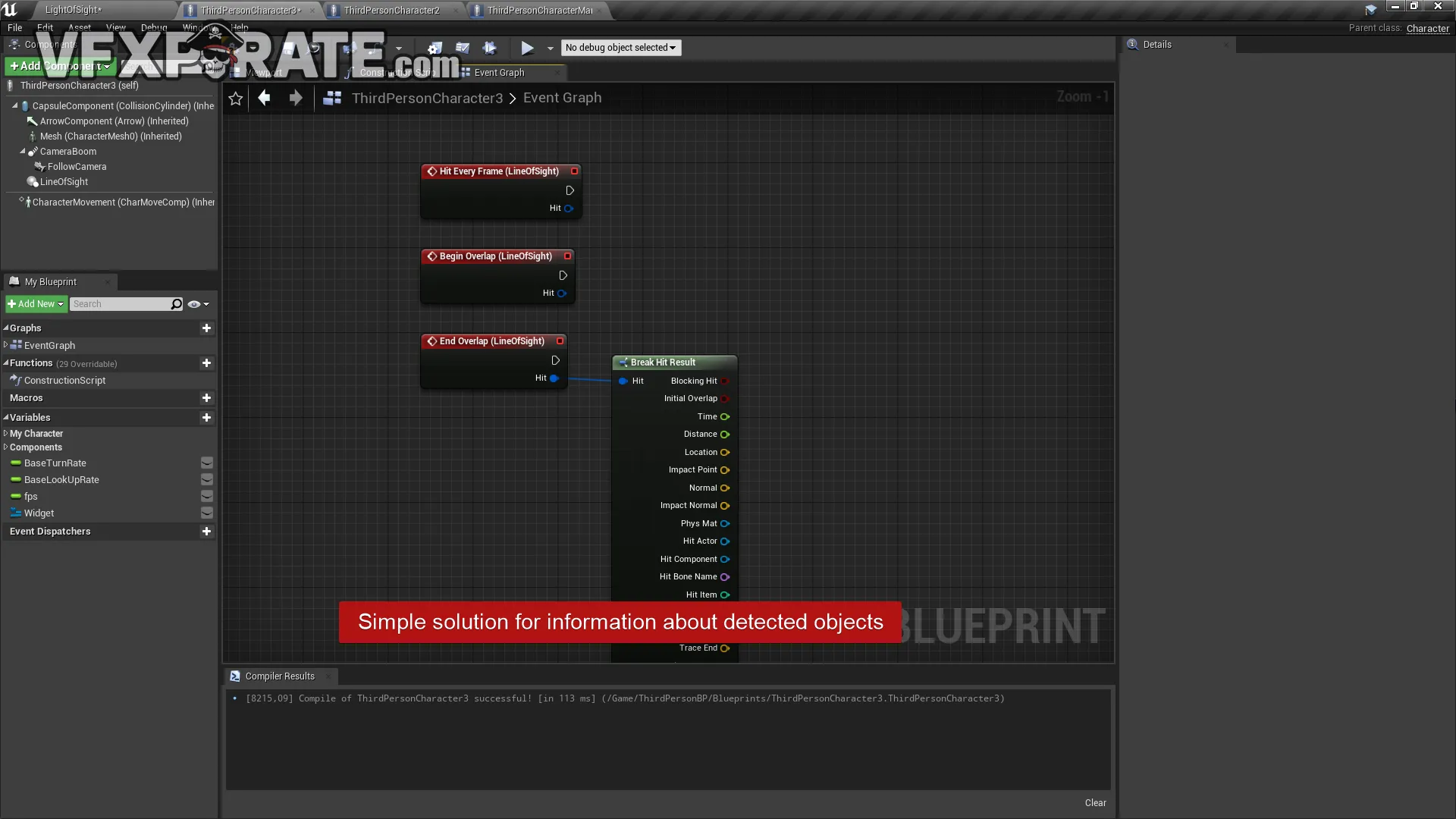Click the graph grid icon in breadcrumb
The height and width of the screenshot is (819, 1456).
pyautogui.click(x=332, y=98)
